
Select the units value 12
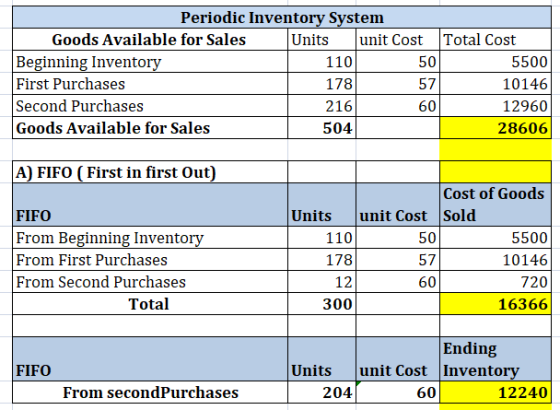tap(321, 282)
